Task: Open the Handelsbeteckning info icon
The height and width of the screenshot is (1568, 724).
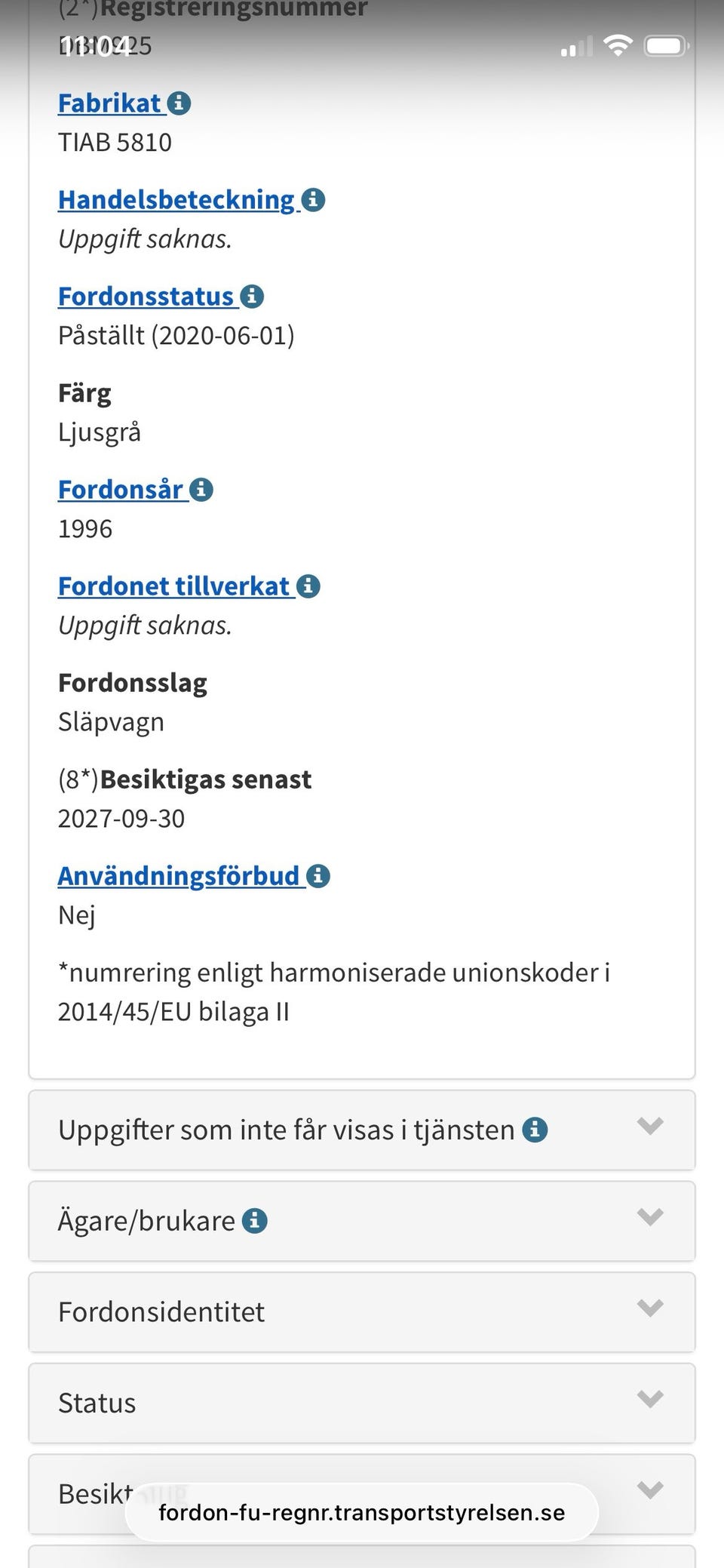Action: 315,200
